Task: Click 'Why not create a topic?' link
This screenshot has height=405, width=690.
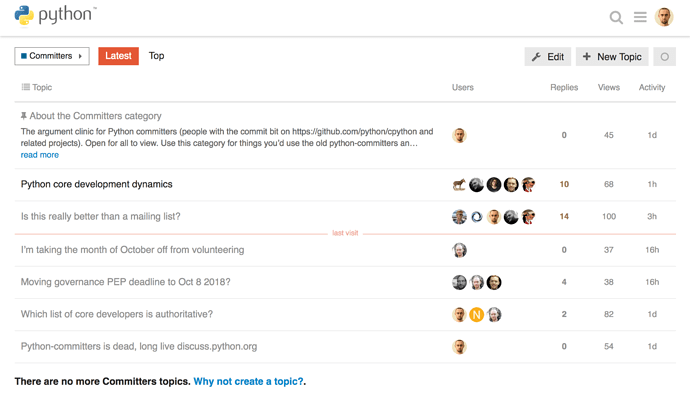Action: click(x=248, y=381)
